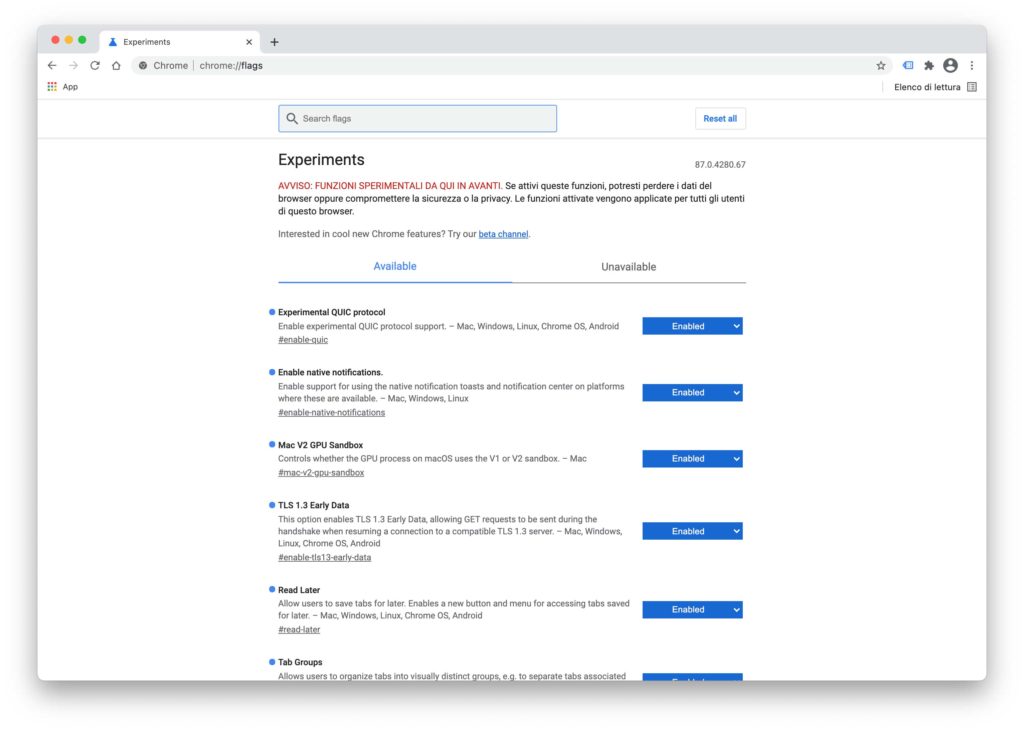Switch to the Unavailable tab

pyautogui.click(x=628, y=266)
